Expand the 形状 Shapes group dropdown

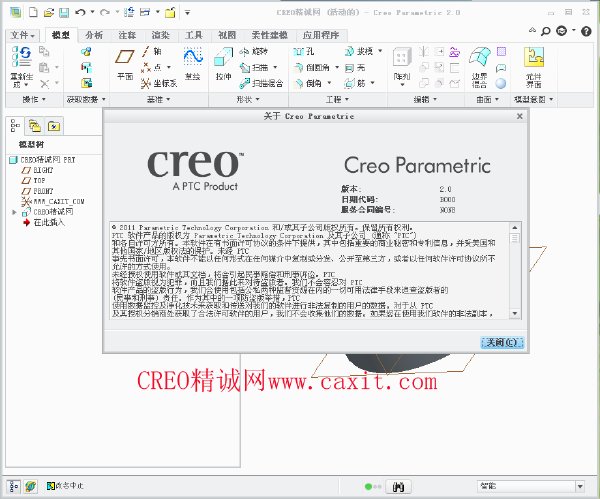(x=248, y=99)
